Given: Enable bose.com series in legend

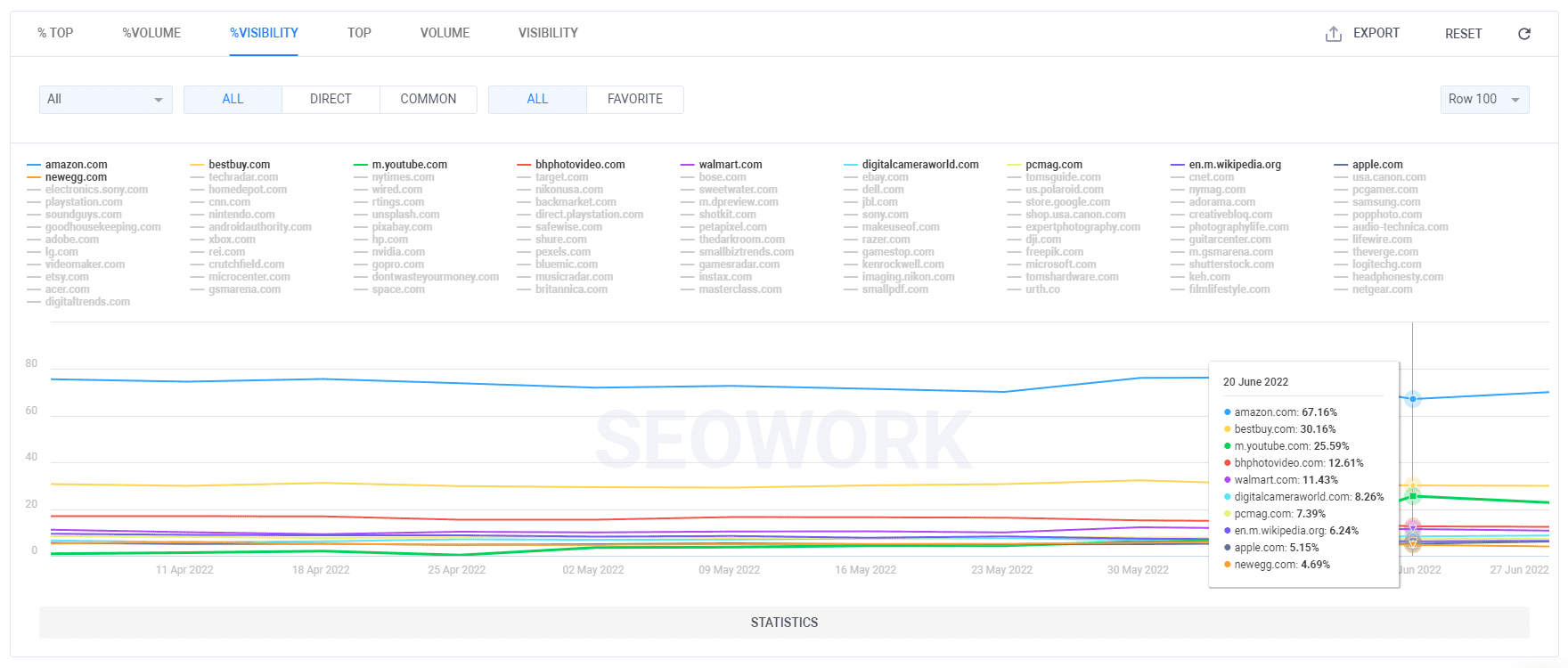Looking at the screenshot, I should point(713,177).
